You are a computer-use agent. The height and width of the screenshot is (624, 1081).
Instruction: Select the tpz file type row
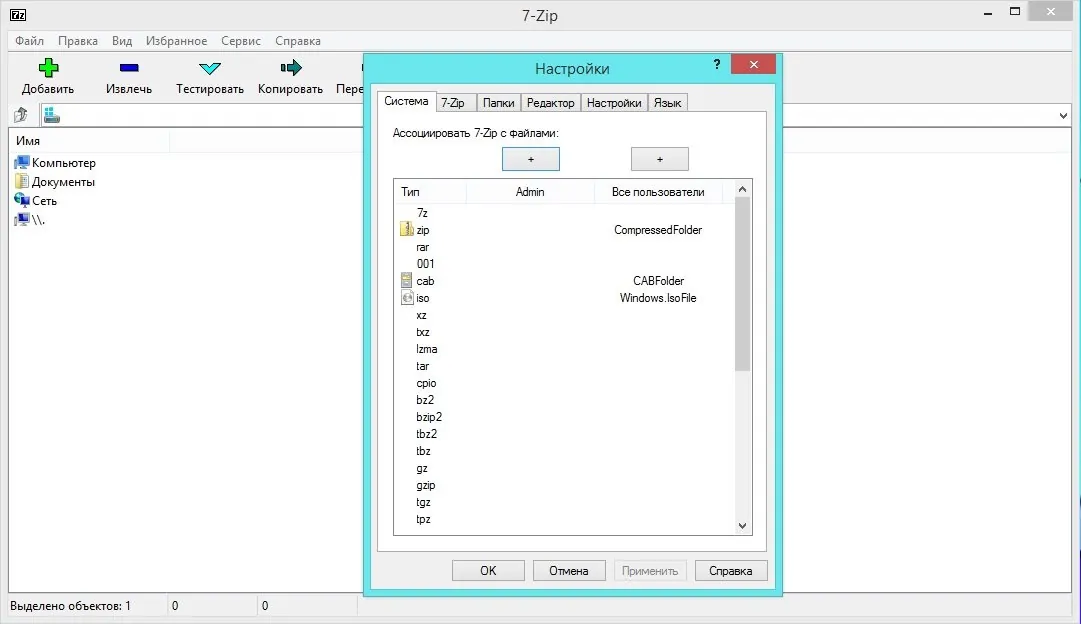[x=564, y=519]
